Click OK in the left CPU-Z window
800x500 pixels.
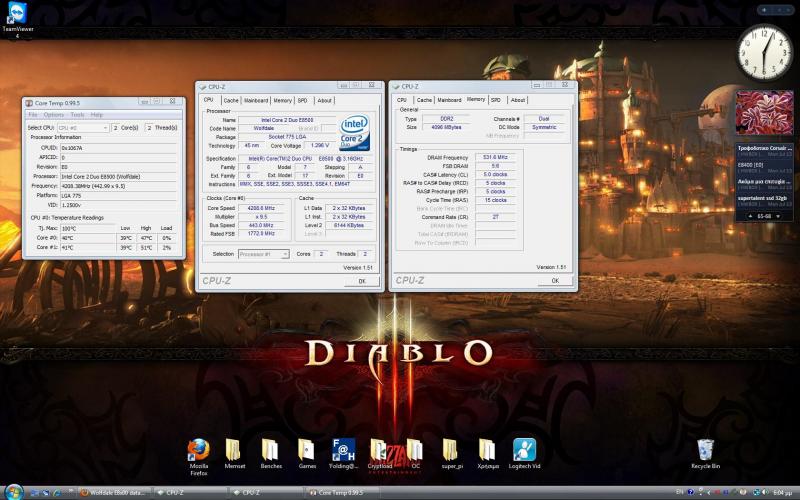pos(361,281)
